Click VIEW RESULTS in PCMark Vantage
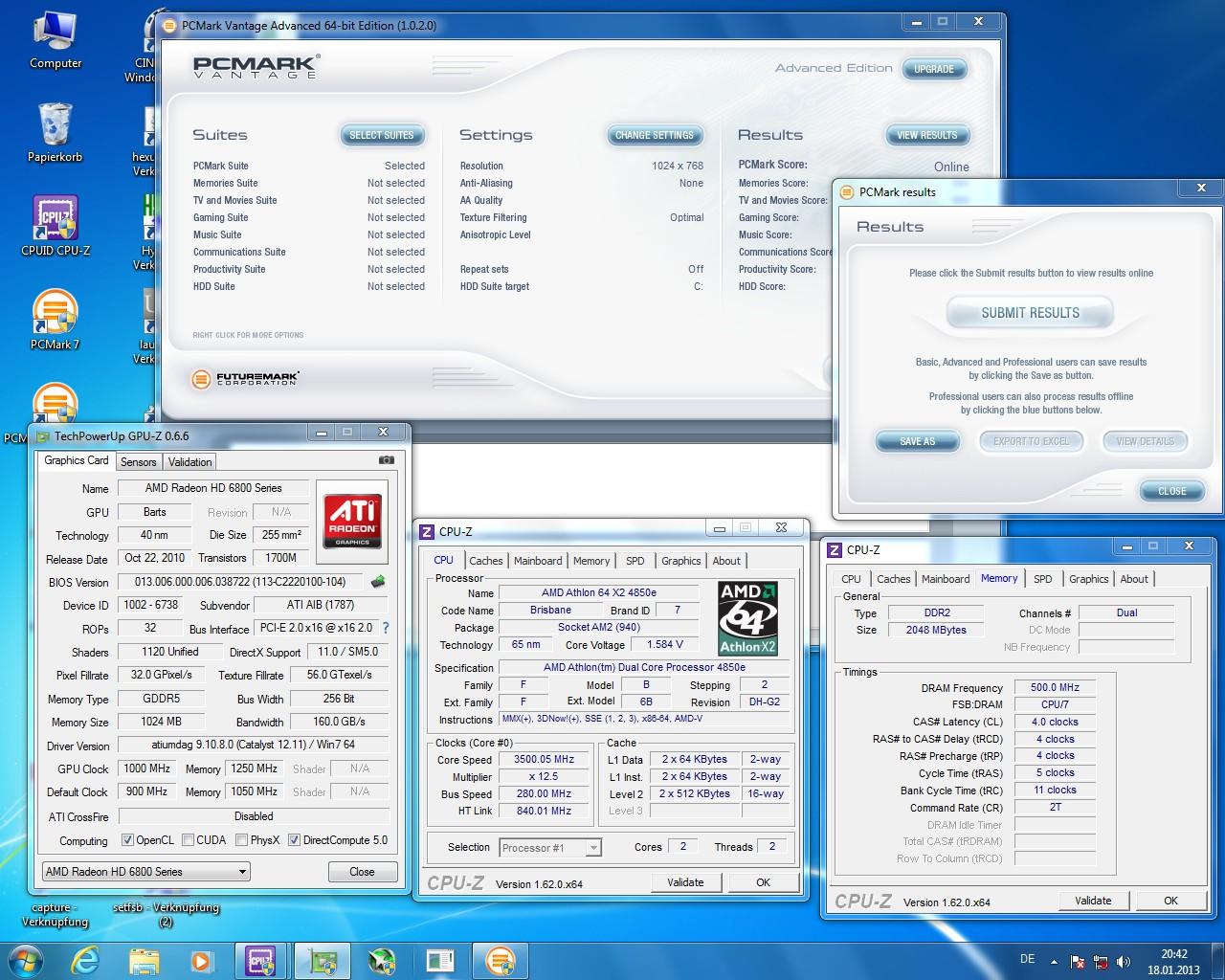Screen dimensions: 1225x980 coord(926,135)
